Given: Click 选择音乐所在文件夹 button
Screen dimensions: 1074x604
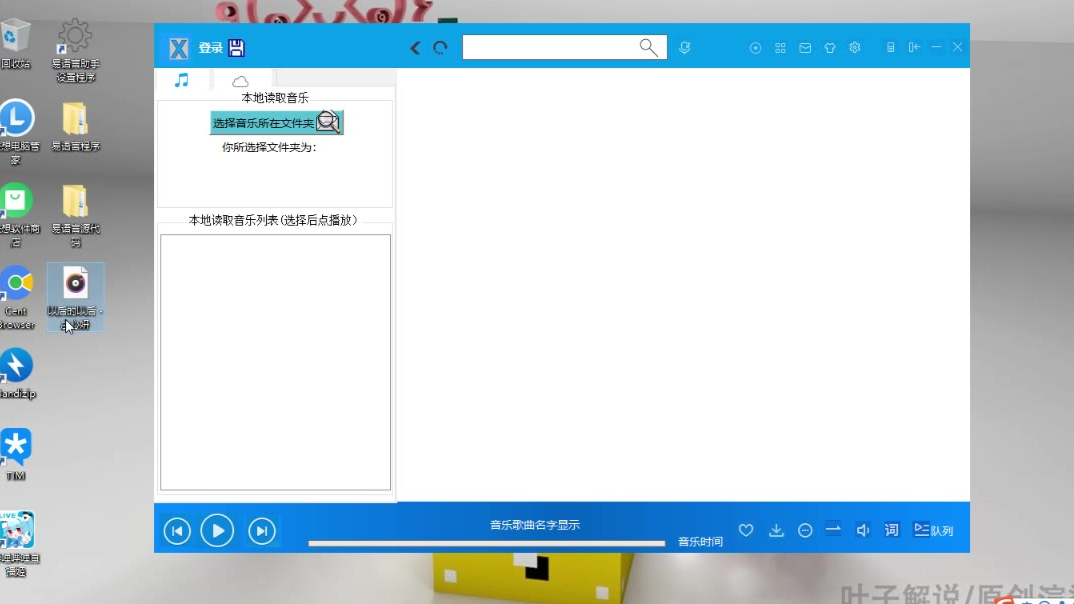Looking at the screenshot, I should point(276,123).
